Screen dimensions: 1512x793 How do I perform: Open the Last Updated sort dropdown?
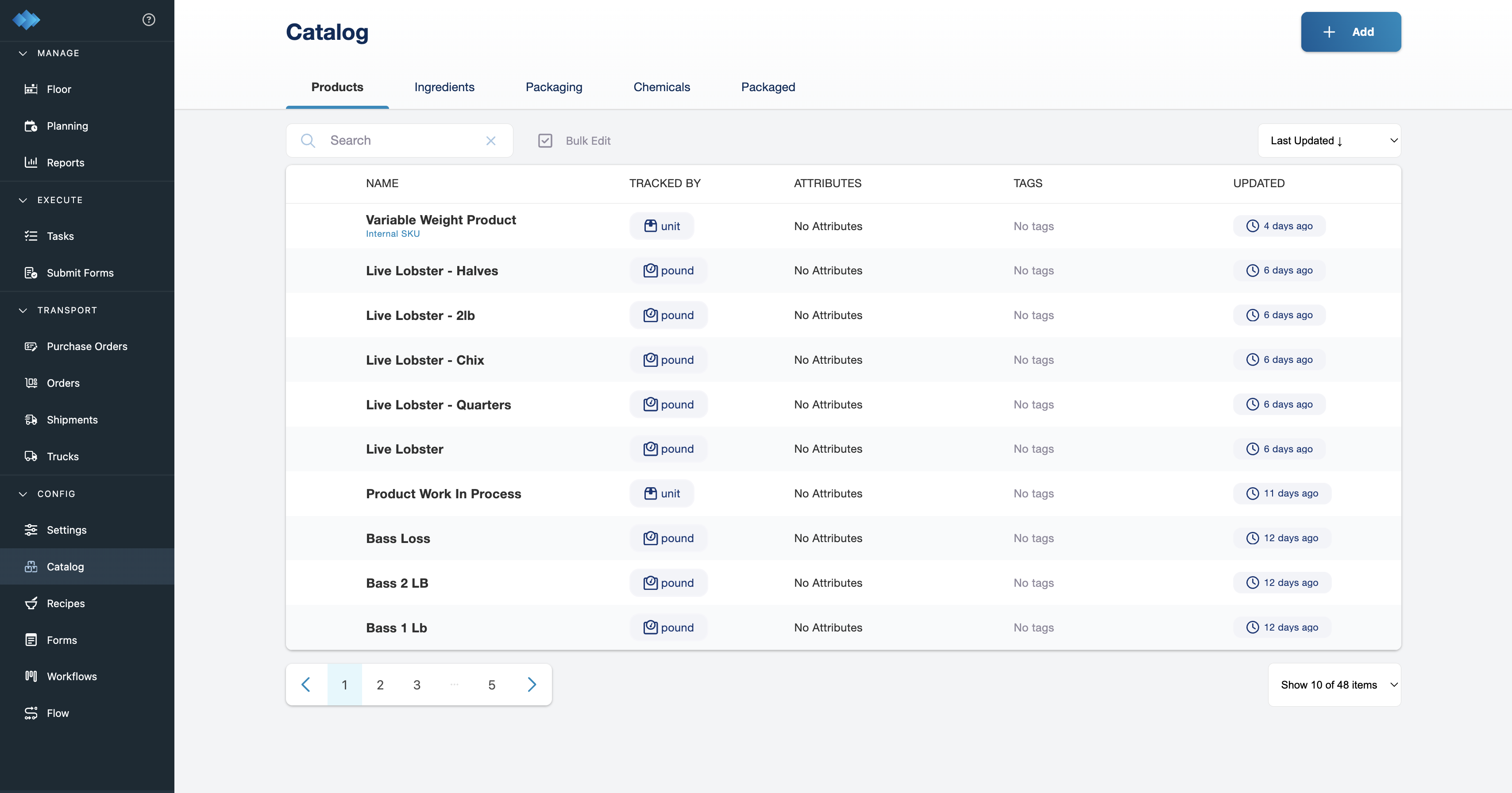click(x=1328, y=141)
